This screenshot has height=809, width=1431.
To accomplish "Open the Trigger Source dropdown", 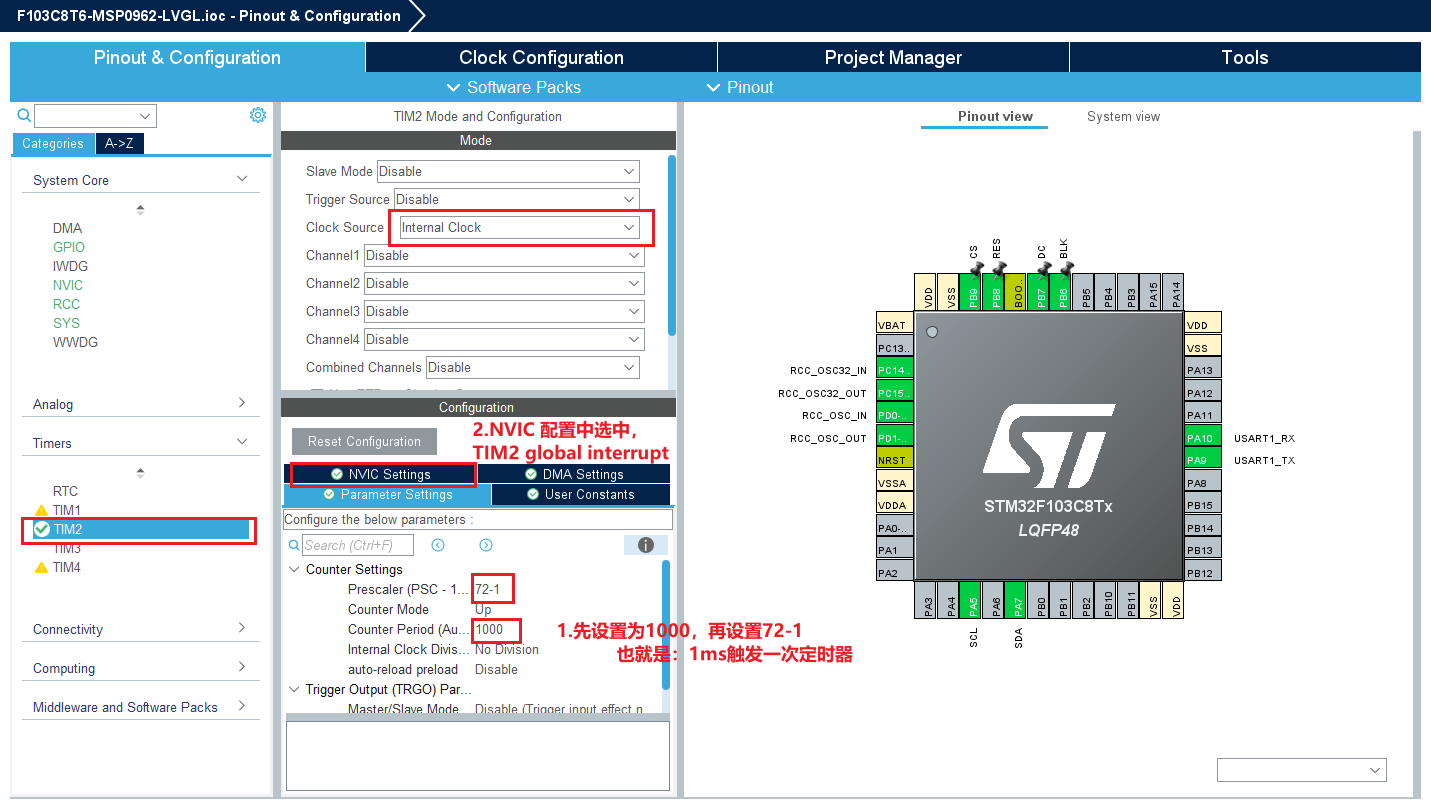I will click(x=516, y=199).
